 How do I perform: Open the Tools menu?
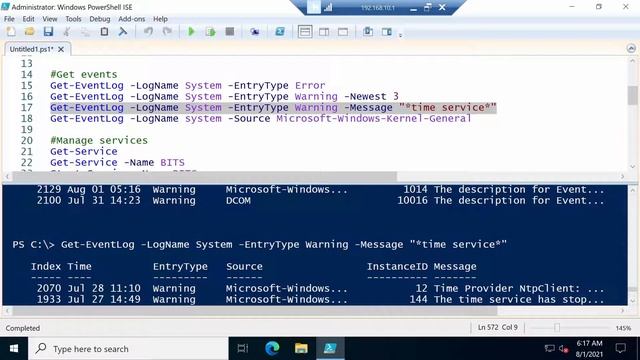[x=73, y=19]
